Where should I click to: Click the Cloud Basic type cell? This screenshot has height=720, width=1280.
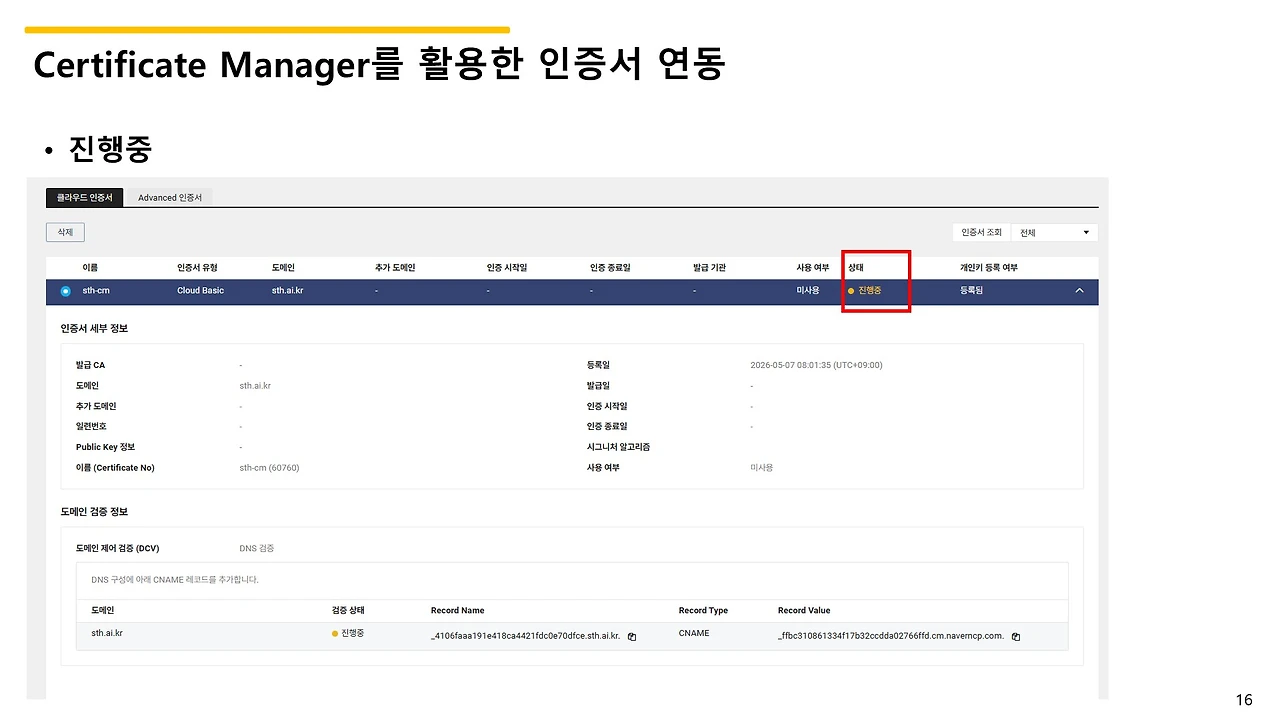[201, 291]
